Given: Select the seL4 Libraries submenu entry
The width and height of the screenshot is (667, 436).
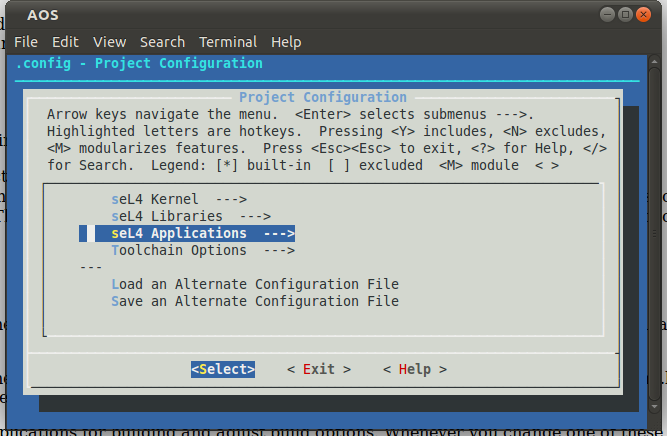Looking at the screenshot, I should pos(191,216).
